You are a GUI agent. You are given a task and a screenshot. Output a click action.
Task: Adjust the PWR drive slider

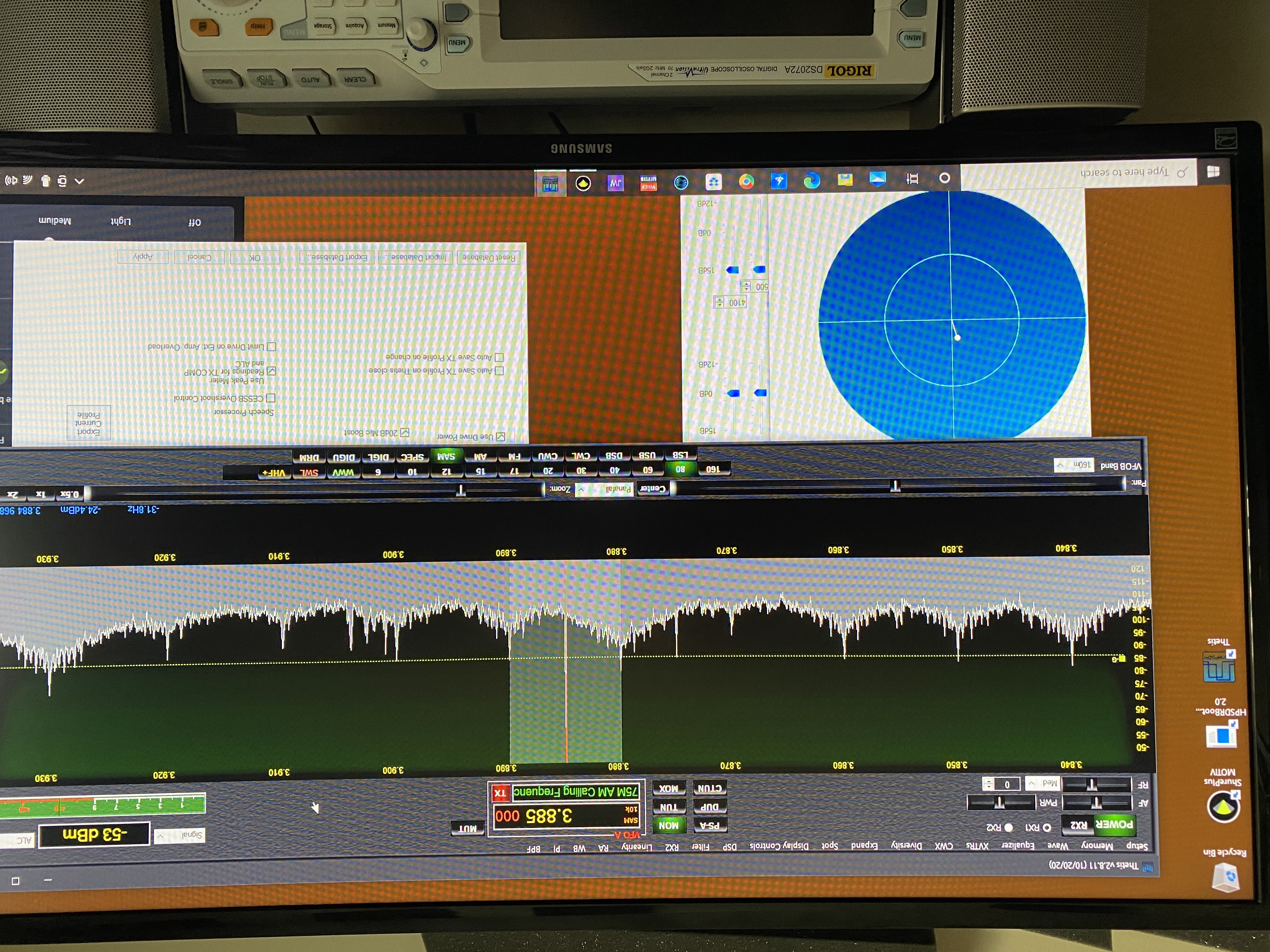[x=1002, y=802]
